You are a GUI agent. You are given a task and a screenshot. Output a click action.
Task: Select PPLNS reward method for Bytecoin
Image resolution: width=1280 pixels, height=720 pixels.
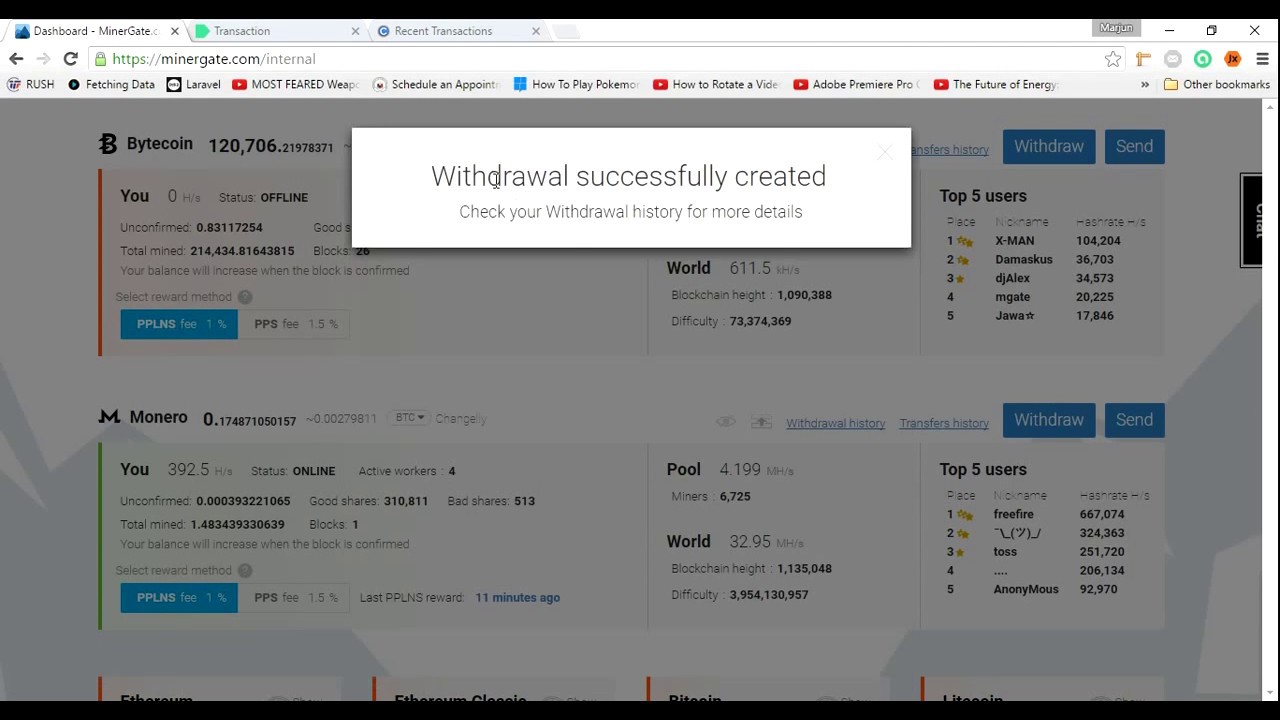[179, 324]
